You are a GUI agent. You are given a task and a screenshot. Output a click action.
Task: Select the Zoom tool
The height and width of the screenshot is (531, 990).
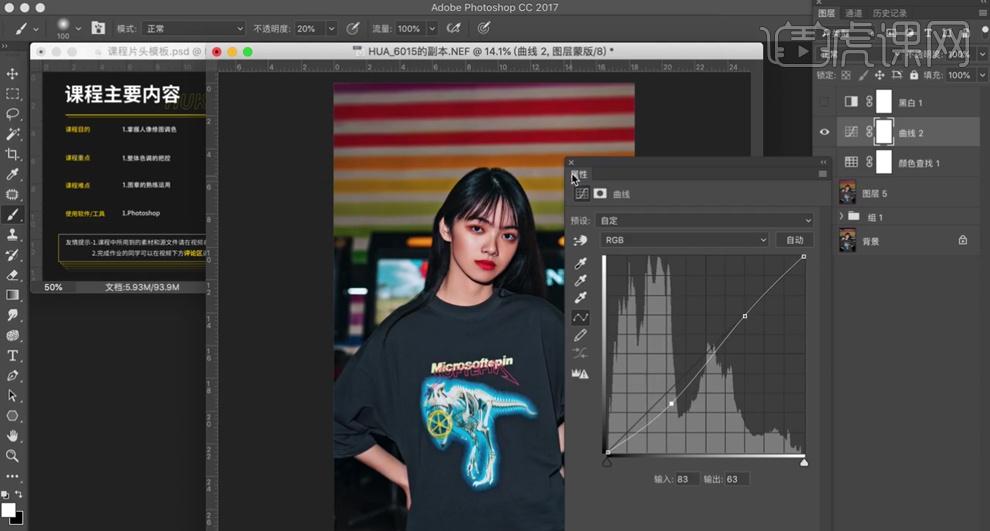point(12,456)
